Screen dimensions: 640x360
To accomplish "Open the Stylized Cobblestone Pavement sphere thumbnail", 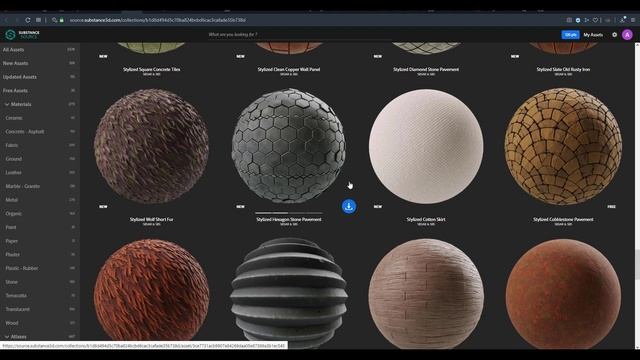I will 563,146.
